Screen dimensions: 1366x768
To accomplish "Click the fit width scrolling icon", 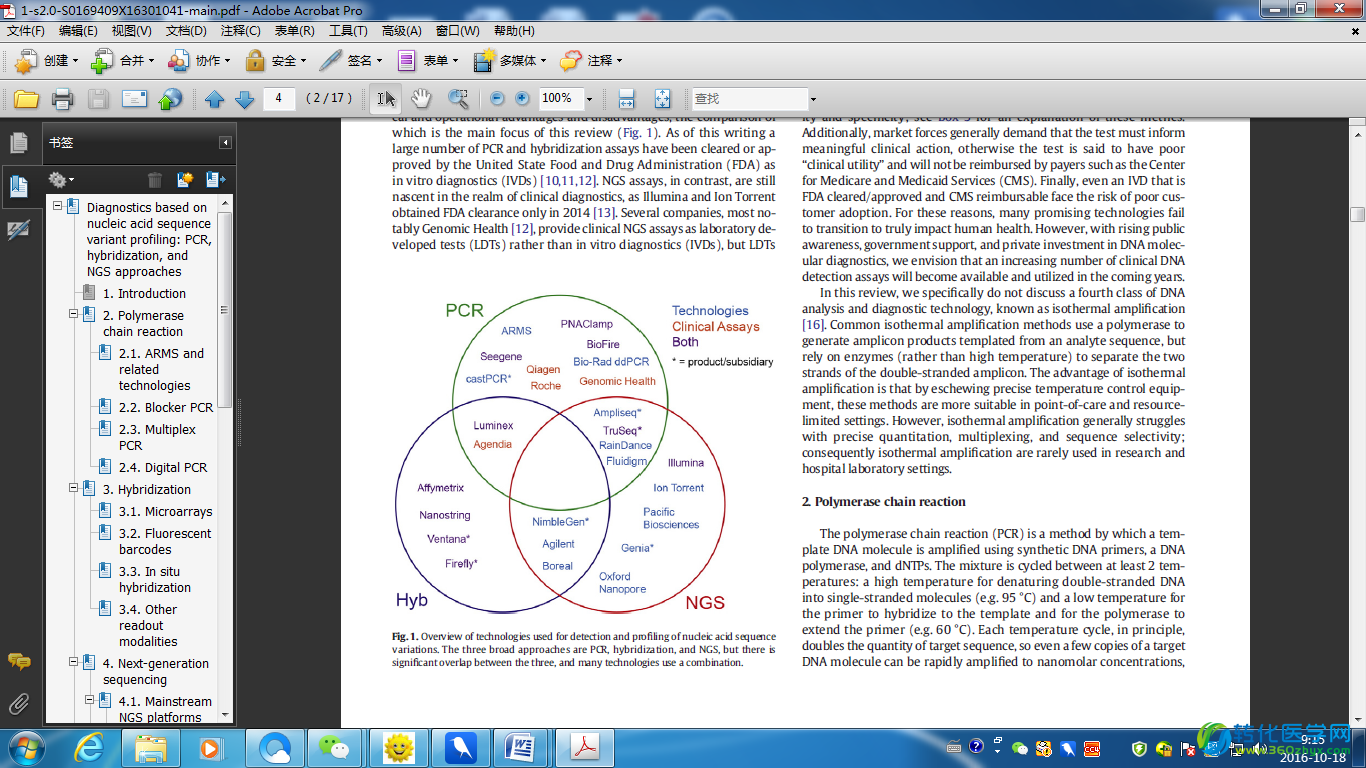I will (626, 99).
